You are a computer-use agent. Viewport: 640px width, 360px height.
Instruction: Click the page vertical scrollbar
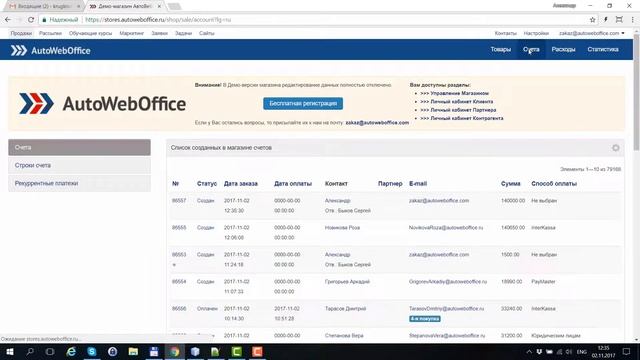(x=636, y=92)
